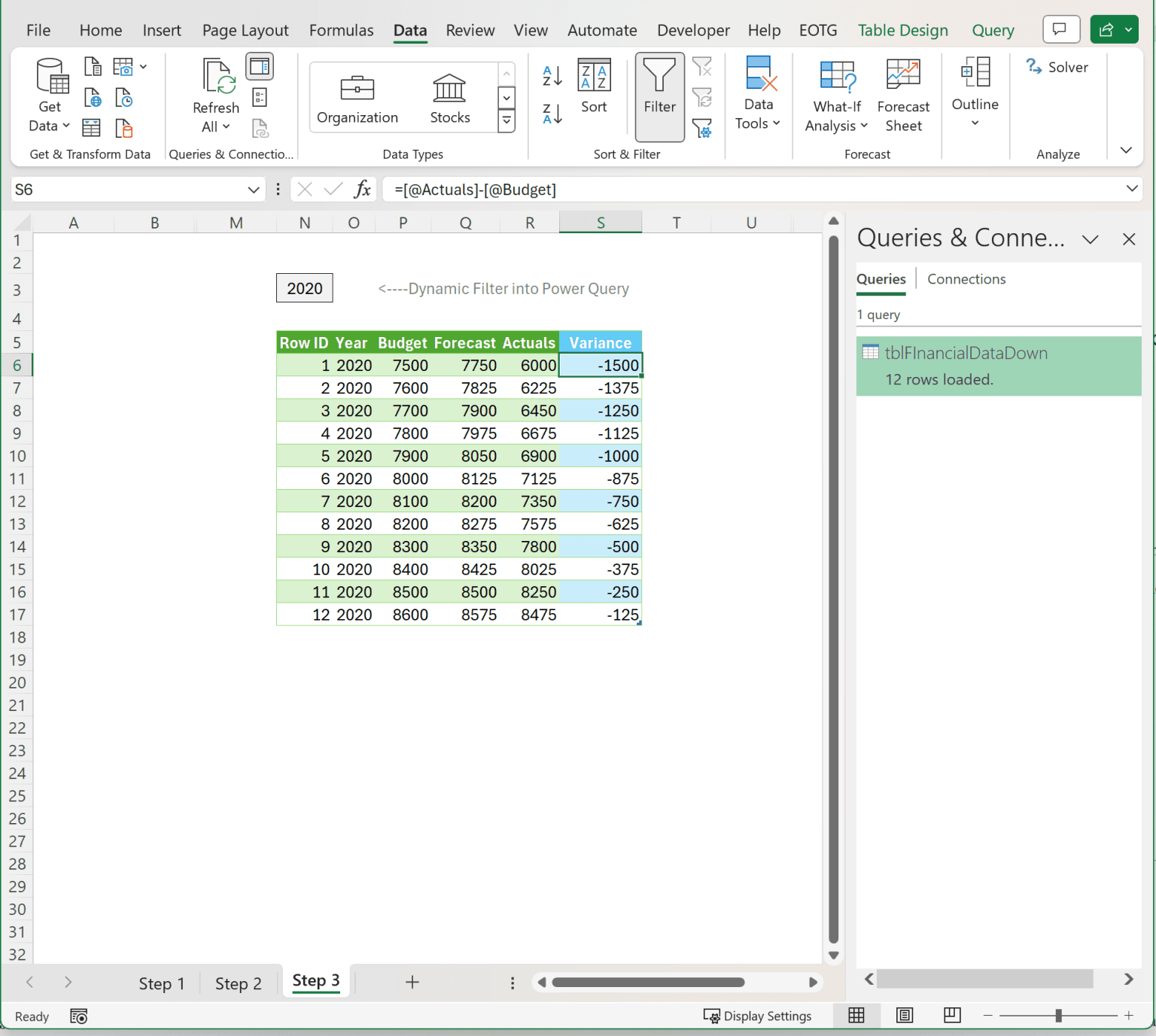The height and width of the screenshot is (1036, 1156).
Task: Click the Sort A to Z icon
Action: (550, 75)
